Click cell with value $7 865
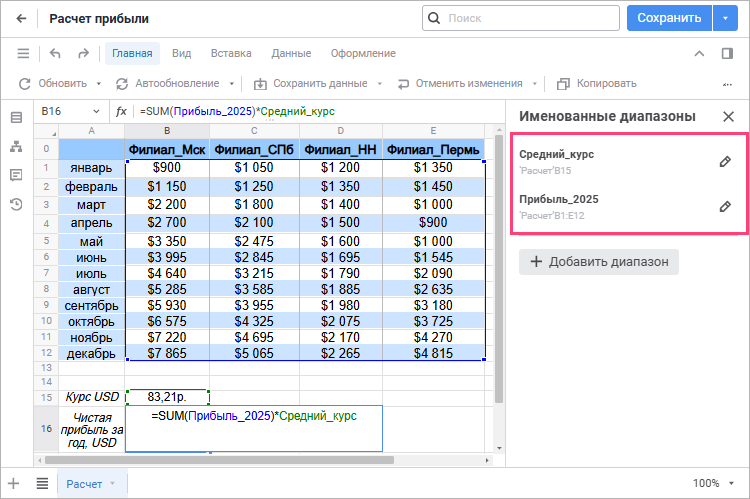 pyautogui.click(x=167, y=353)
